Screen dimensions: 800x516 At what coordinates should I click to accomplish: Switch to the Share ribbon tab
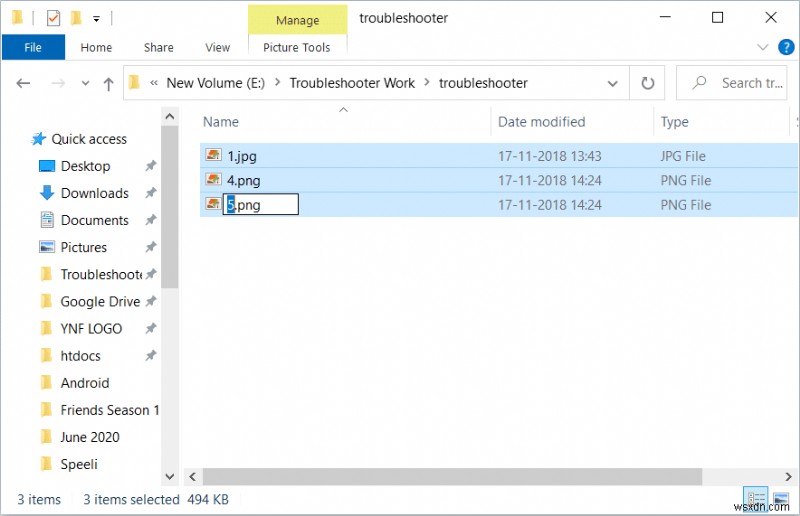pyautogui.click(x=158, y=47)
